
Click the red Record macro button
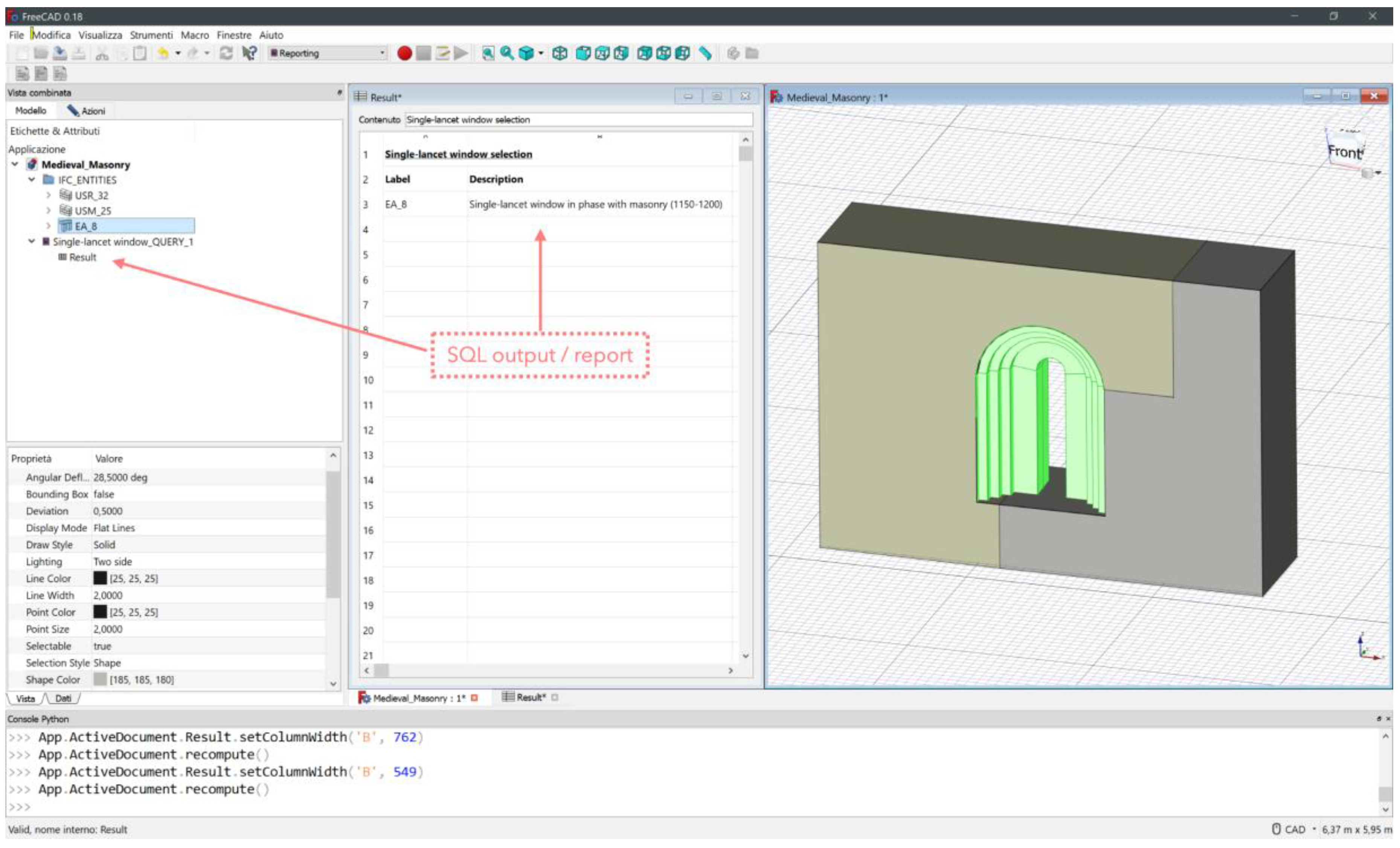tap(404, 53)
